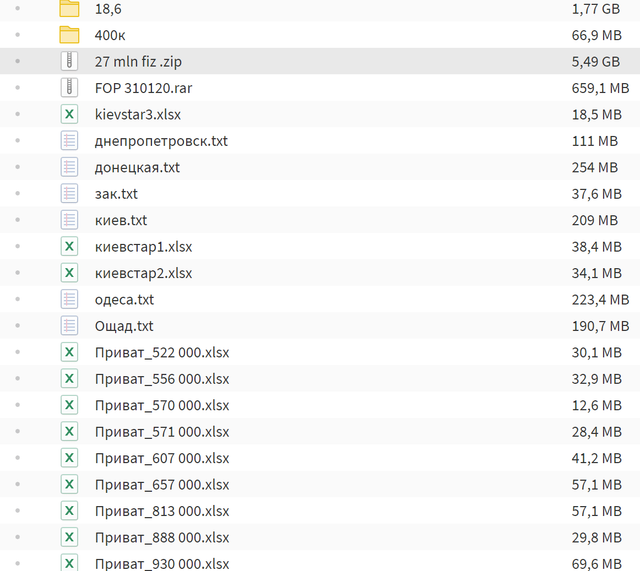Screen dimensions: 640x571
Task: Click the text file icon of киев.txt
Action: pos(69,220)
